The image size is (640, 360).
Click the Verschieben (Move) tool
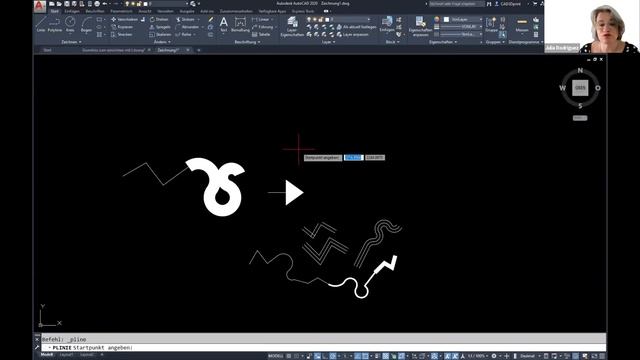click(124, 19)
